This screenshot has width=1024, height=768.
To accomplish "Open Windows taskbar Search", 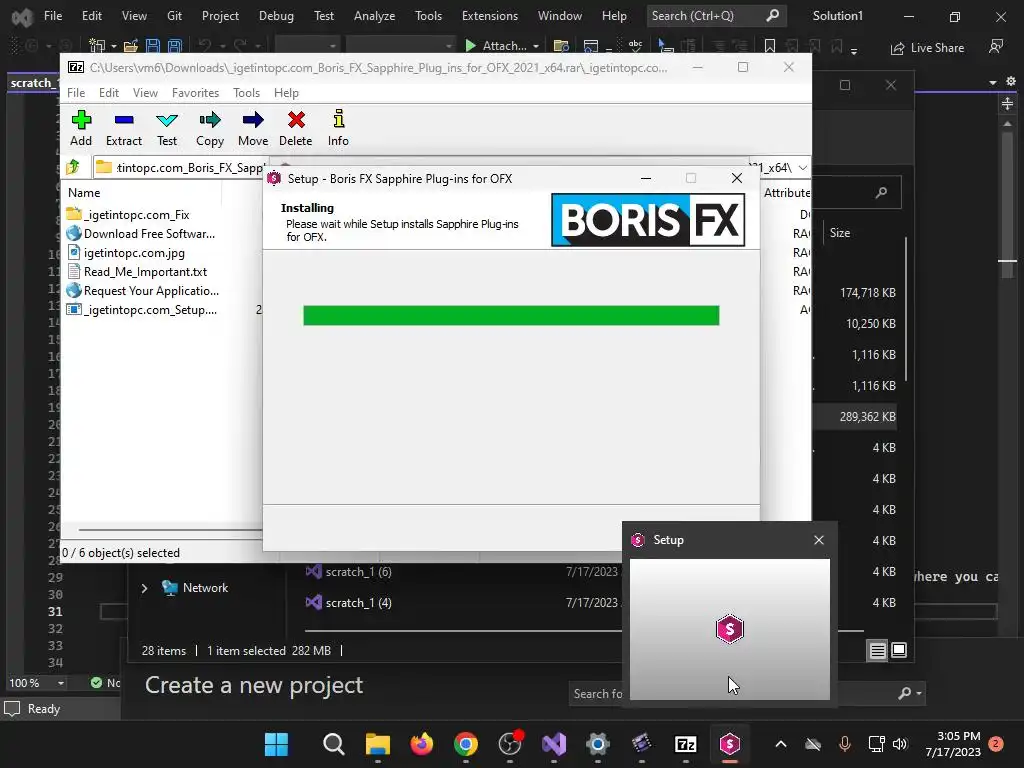I will coord(334,744).
